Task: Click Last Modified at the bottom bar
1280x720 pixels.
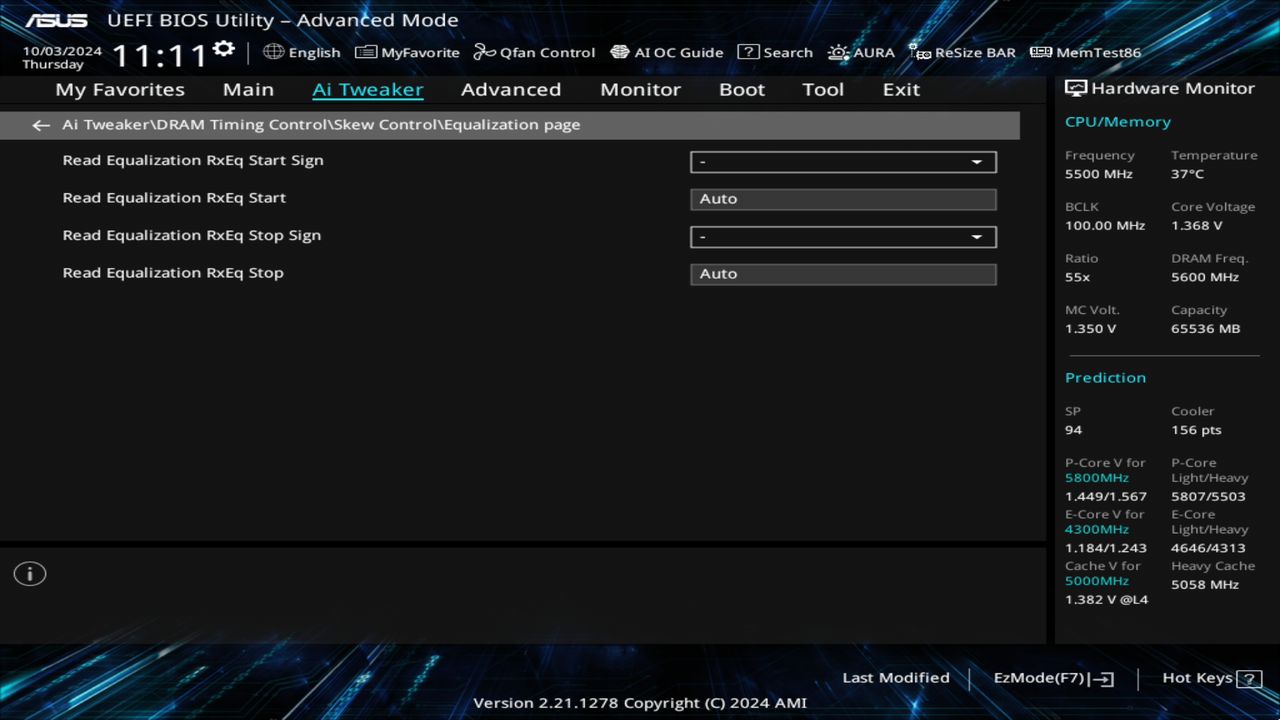Action: [896, 677]
